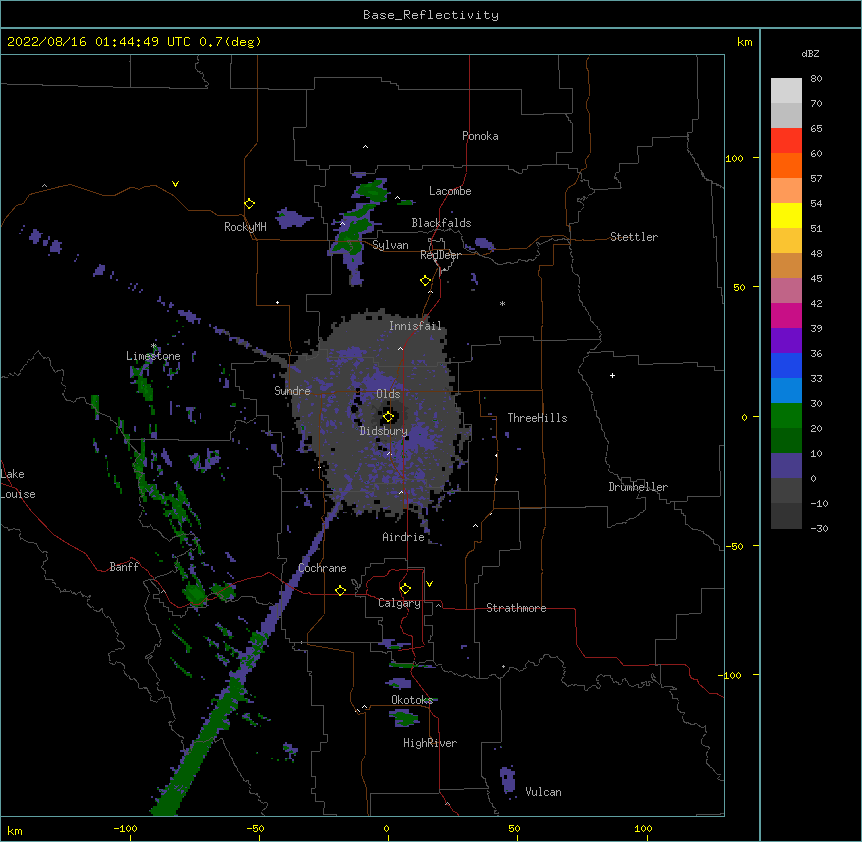Choose the mauve 42-45 dBZ legend swatch
Screen dimensions: 862x842
pos(786,291)
